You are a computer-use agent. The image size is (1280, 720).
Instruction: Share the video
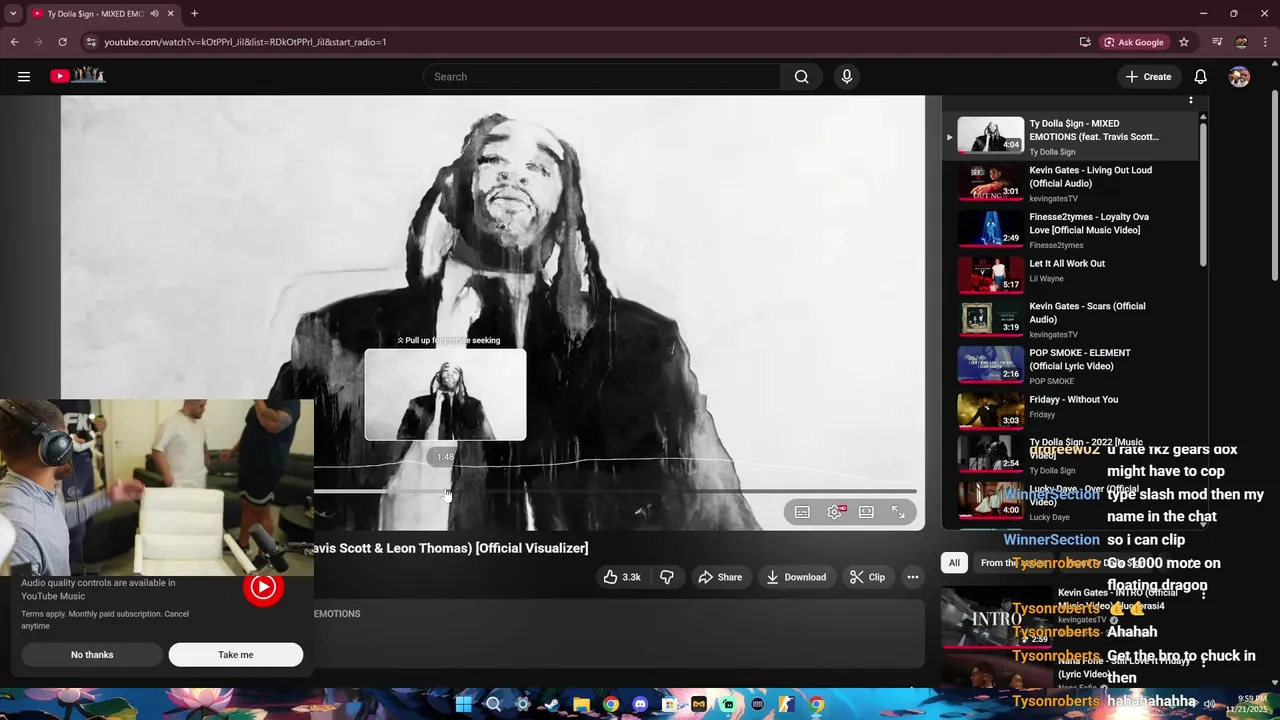[720, 577]
